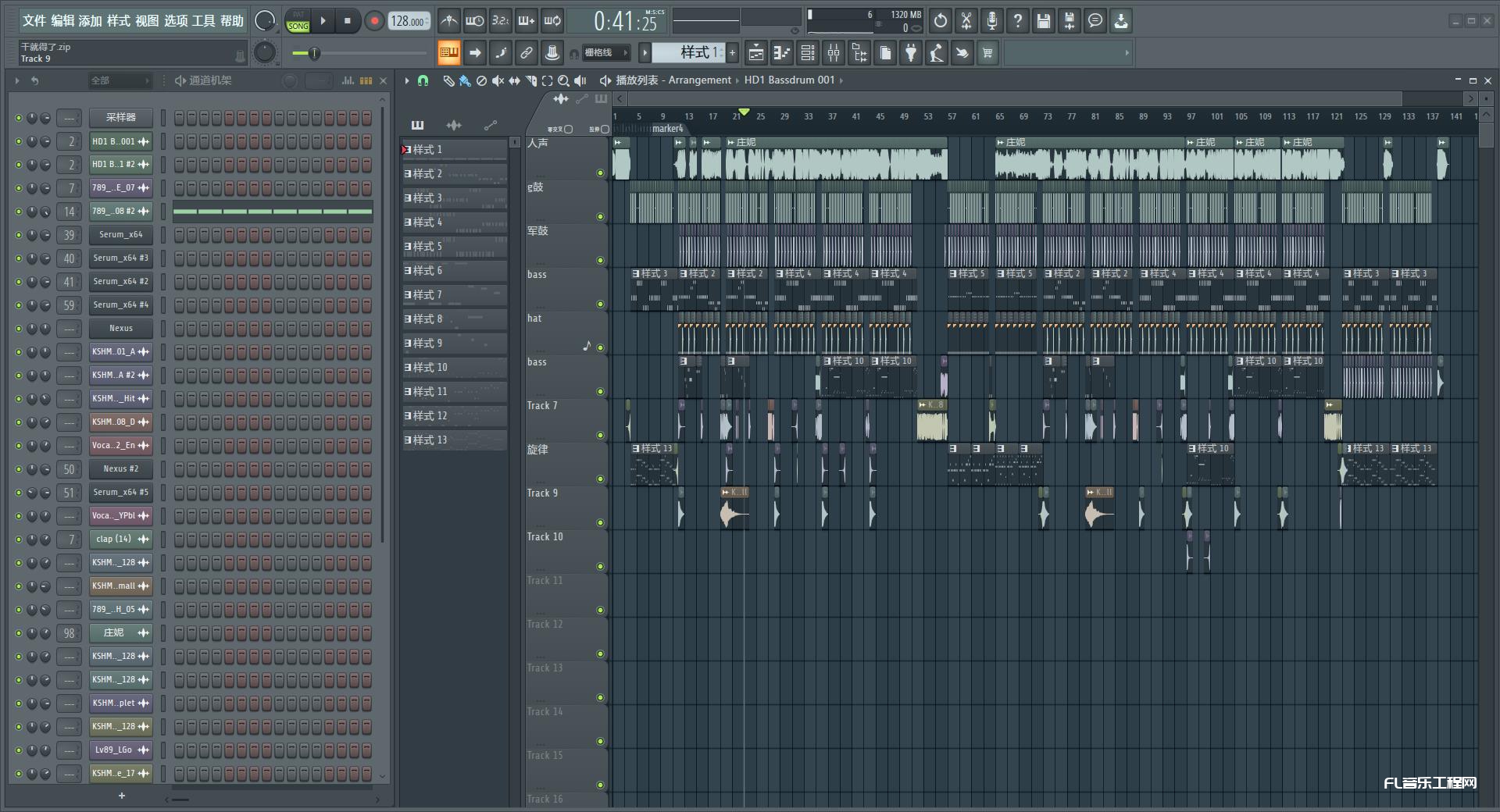1500x812 pixels.
Task: Open the piano roll view icon
Action: (782, 53)
